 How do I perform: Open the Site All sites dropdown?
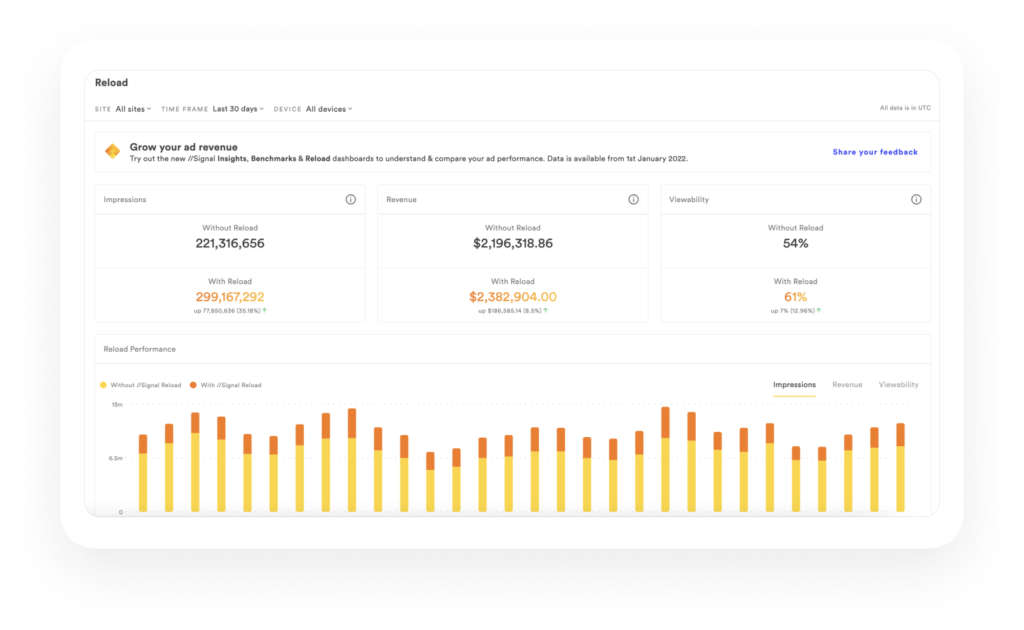pos(133,109)
